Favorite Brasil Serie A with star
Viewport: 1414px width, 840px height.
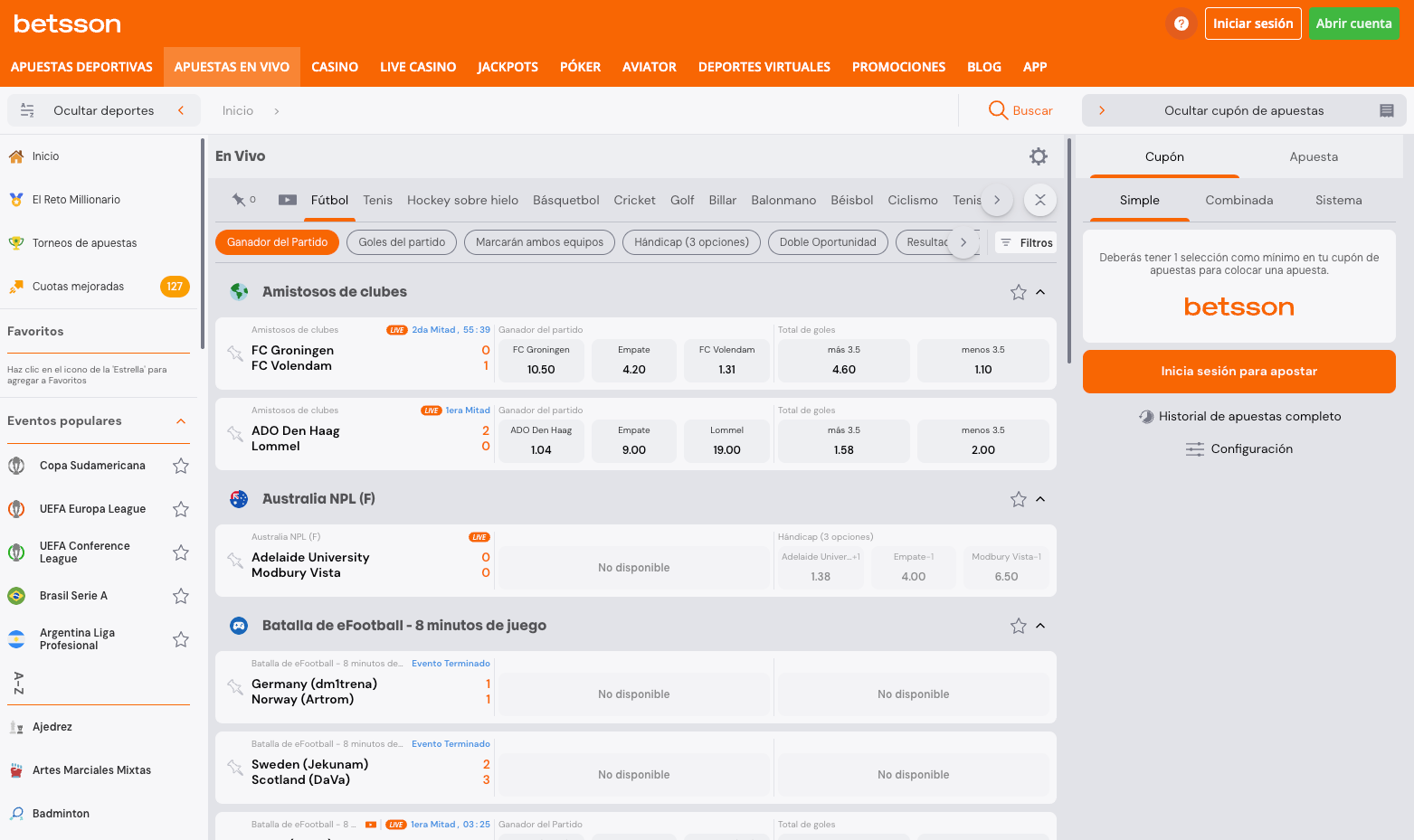pyautogui.click(x=181, y=596)
